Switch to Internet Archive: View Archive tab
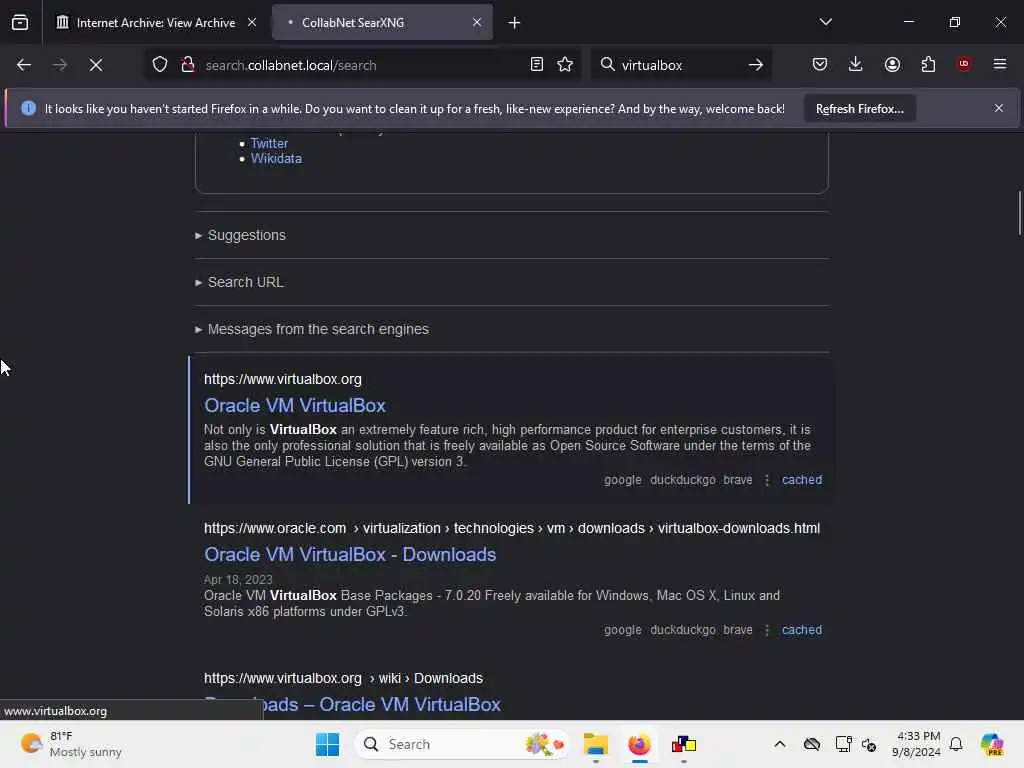 tap(155, 23)
